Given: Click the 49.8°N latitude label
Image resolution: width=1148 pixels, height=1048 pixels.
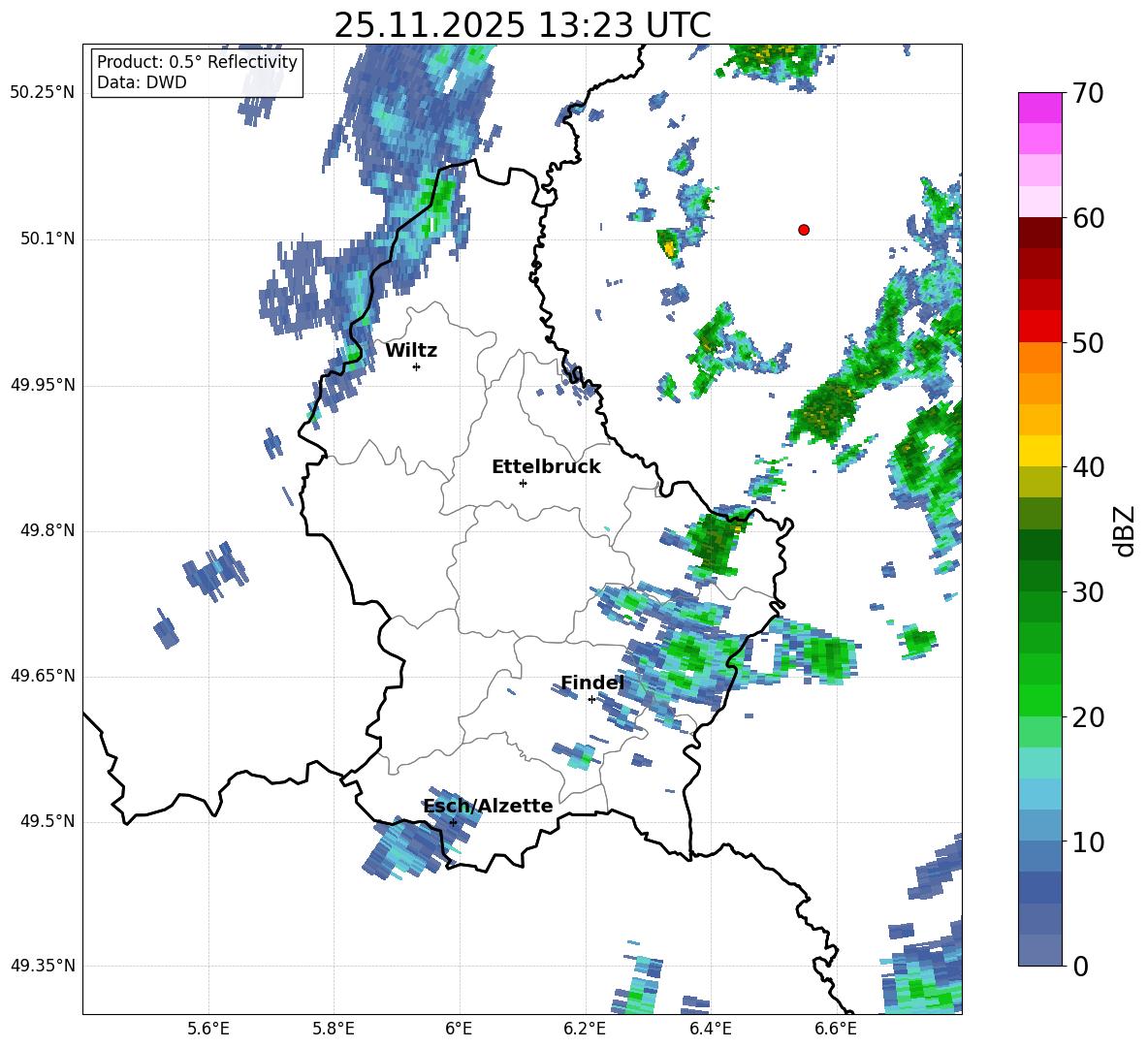Looking at the screenshot, I should pos(48,530).
